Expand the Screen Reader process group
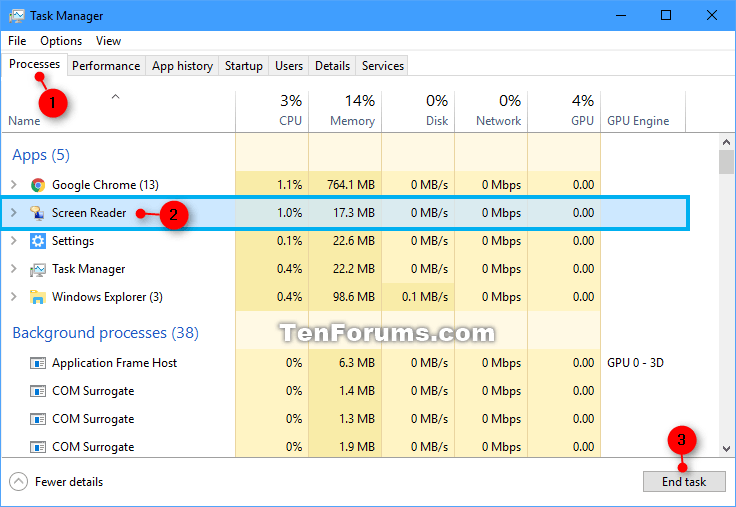Image resolution: width=736 pixels, height=507 pixels. click(x=14, y=213)
